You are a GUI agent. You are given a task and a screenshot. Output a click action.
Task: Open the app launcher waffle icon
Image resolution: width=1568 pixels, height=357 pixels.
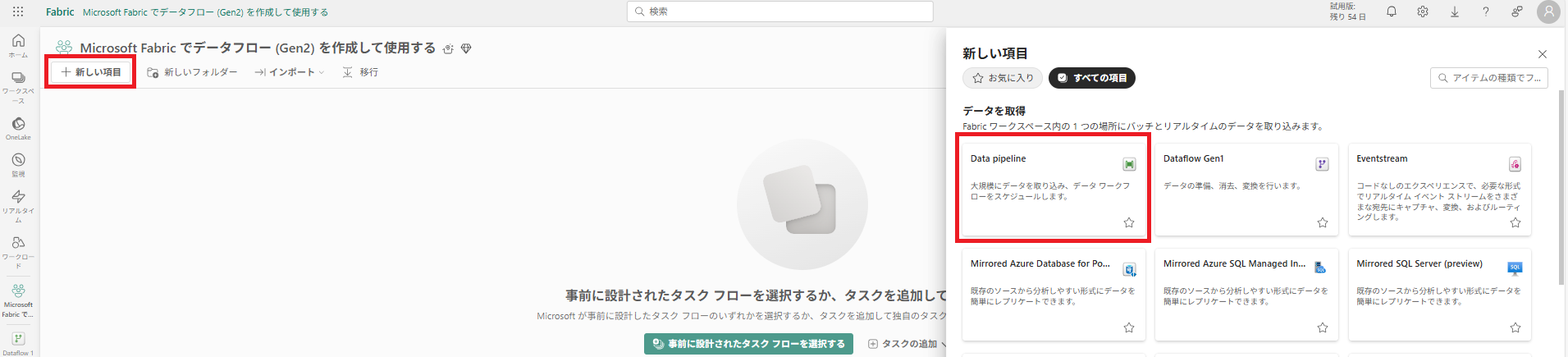(x=18, y=11)
